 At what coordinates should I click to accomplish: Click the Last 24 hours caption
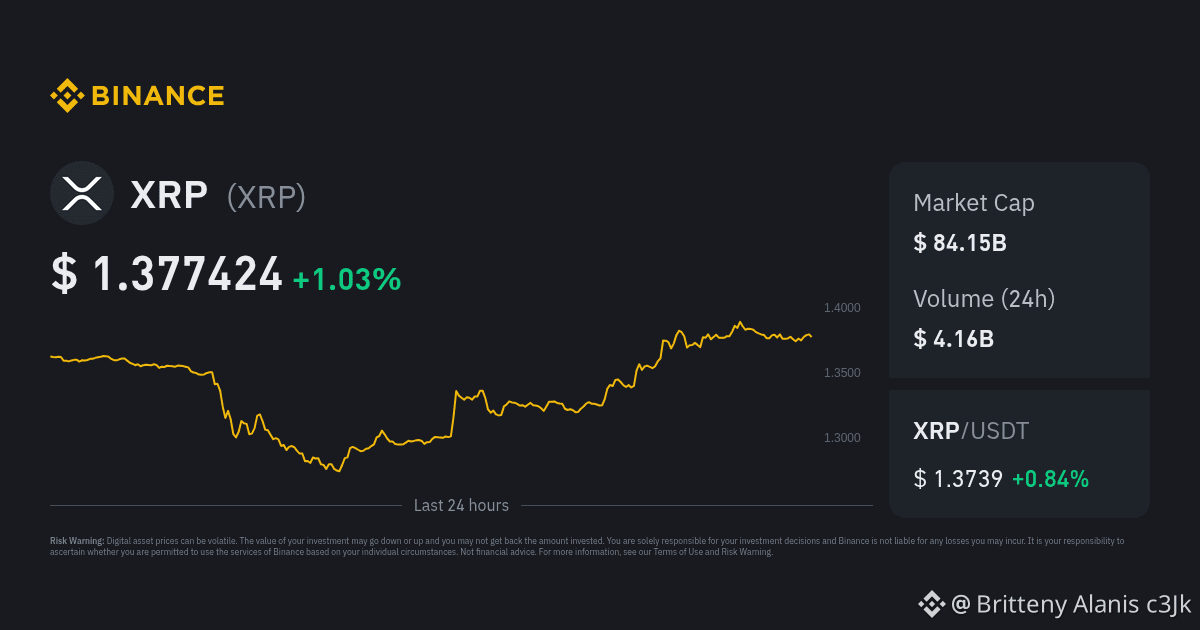click(461, 506)
